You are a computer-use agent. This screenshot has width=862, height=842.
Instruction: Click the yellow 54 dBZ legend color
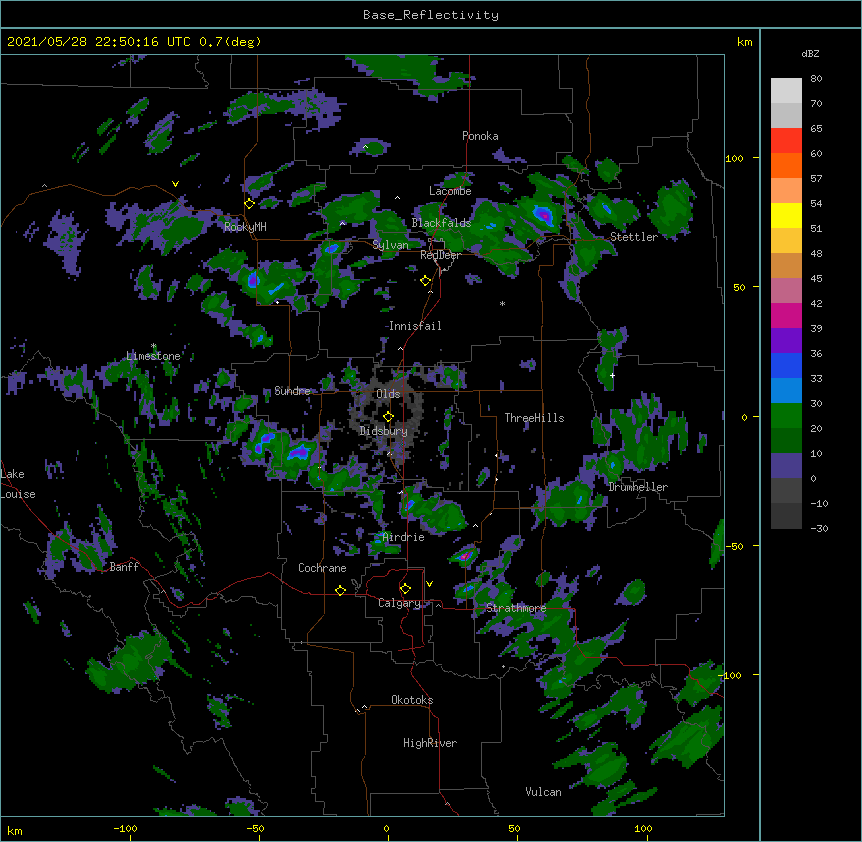786,215
